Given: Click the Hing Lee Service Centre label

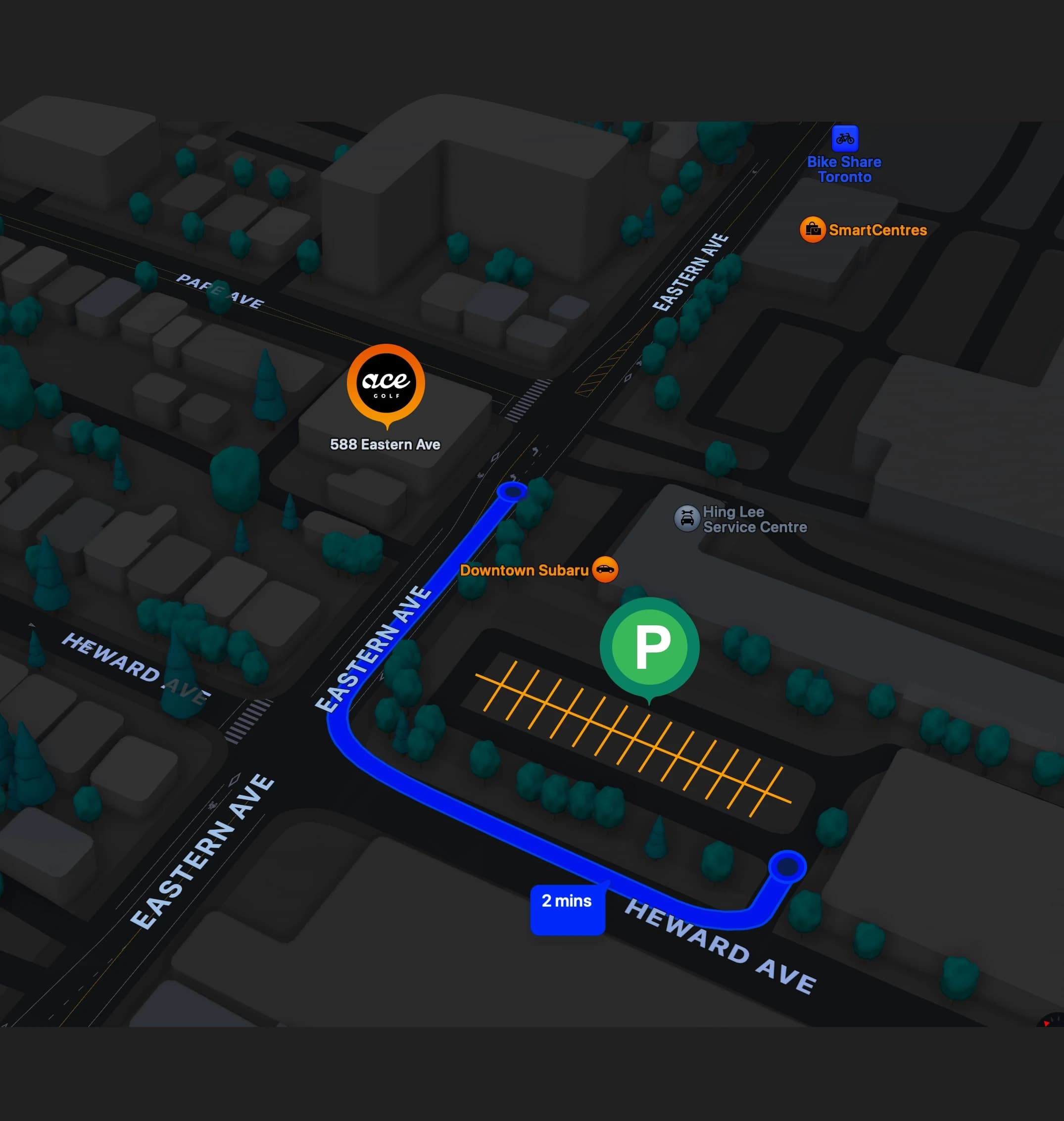Looking at the screenshot, I should point(754,519).
